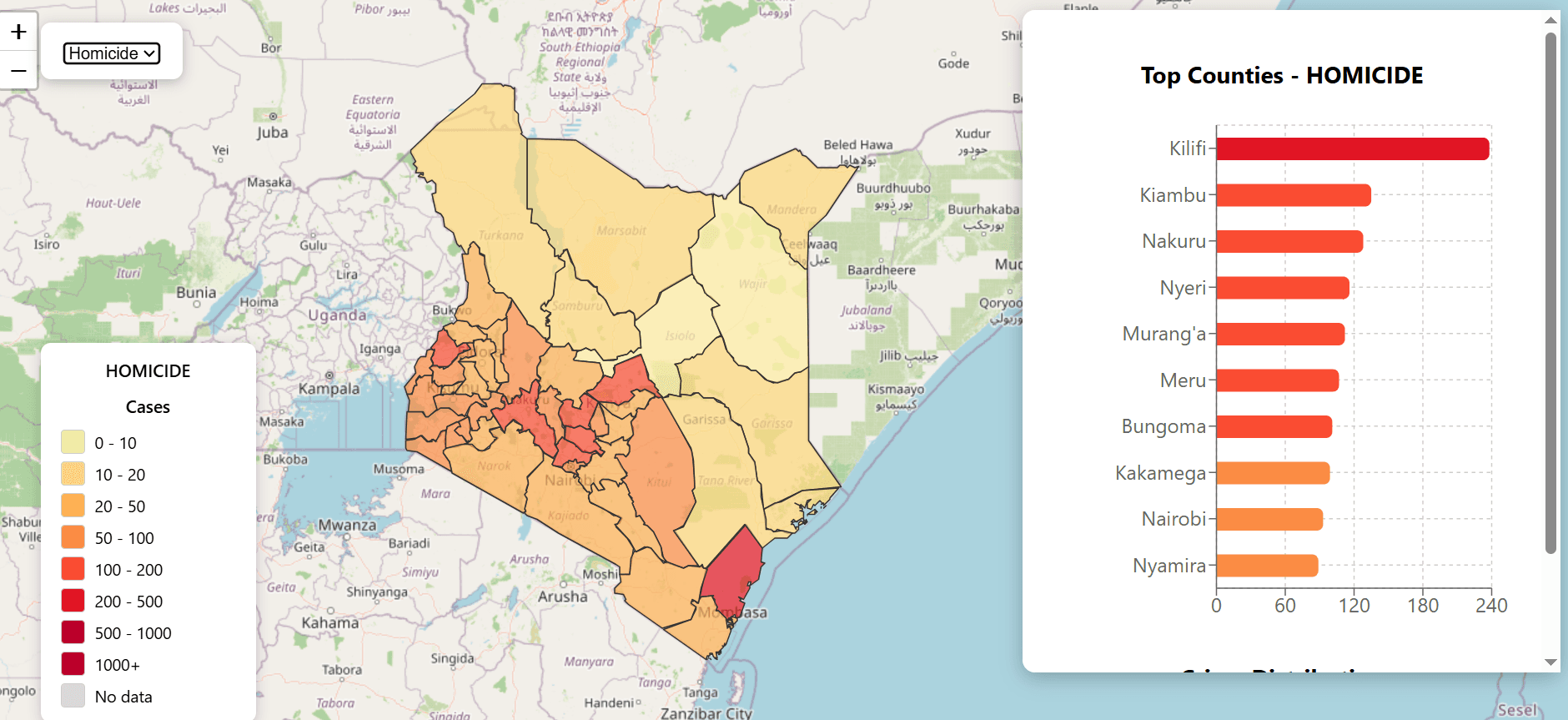Click the HOMICIDE legend title

(x=148, y=370)
